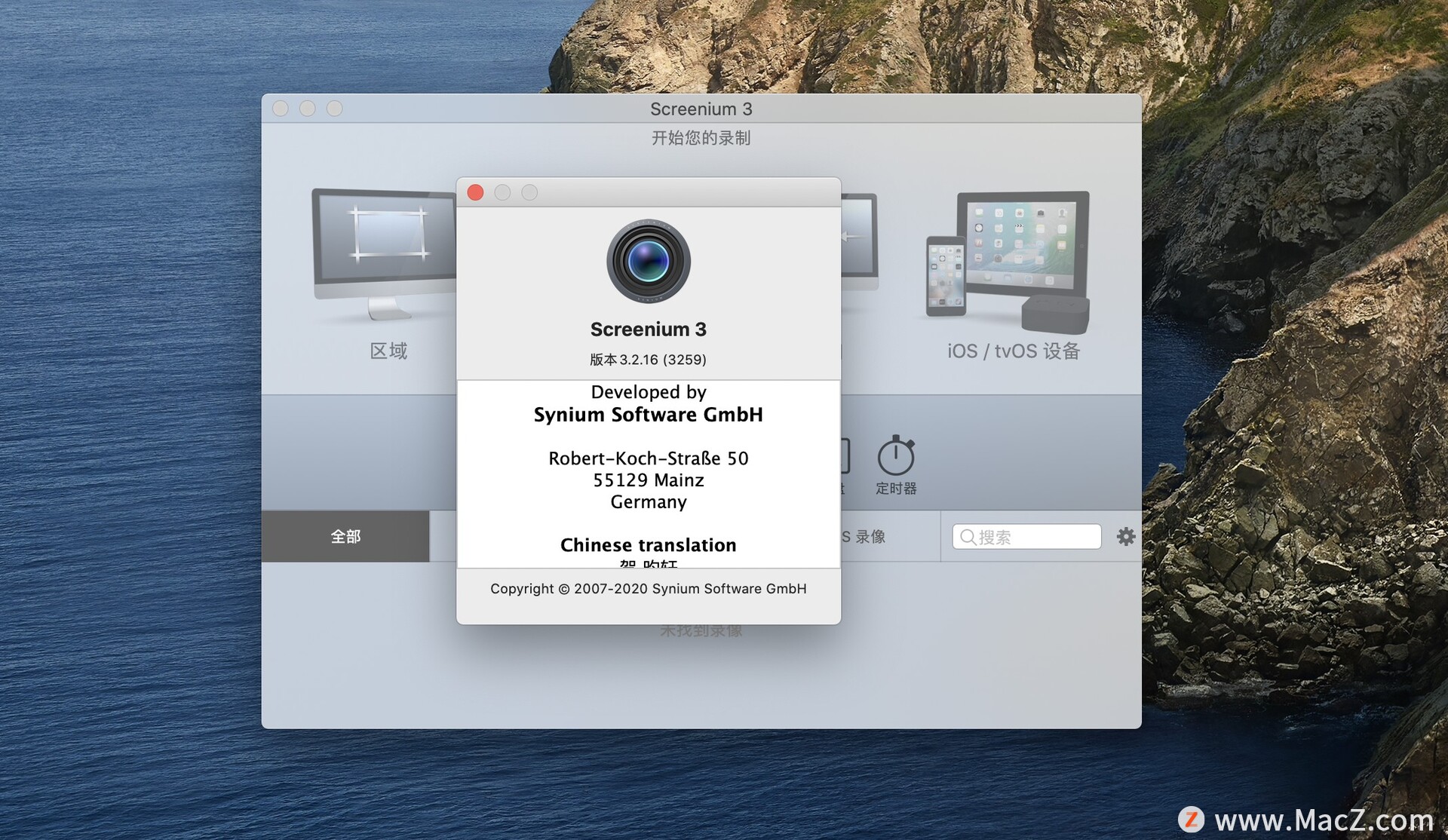Click the search magnifying glass icon
The width and height of the screenshot is (1448, 840).
click(x=967, y=536)
